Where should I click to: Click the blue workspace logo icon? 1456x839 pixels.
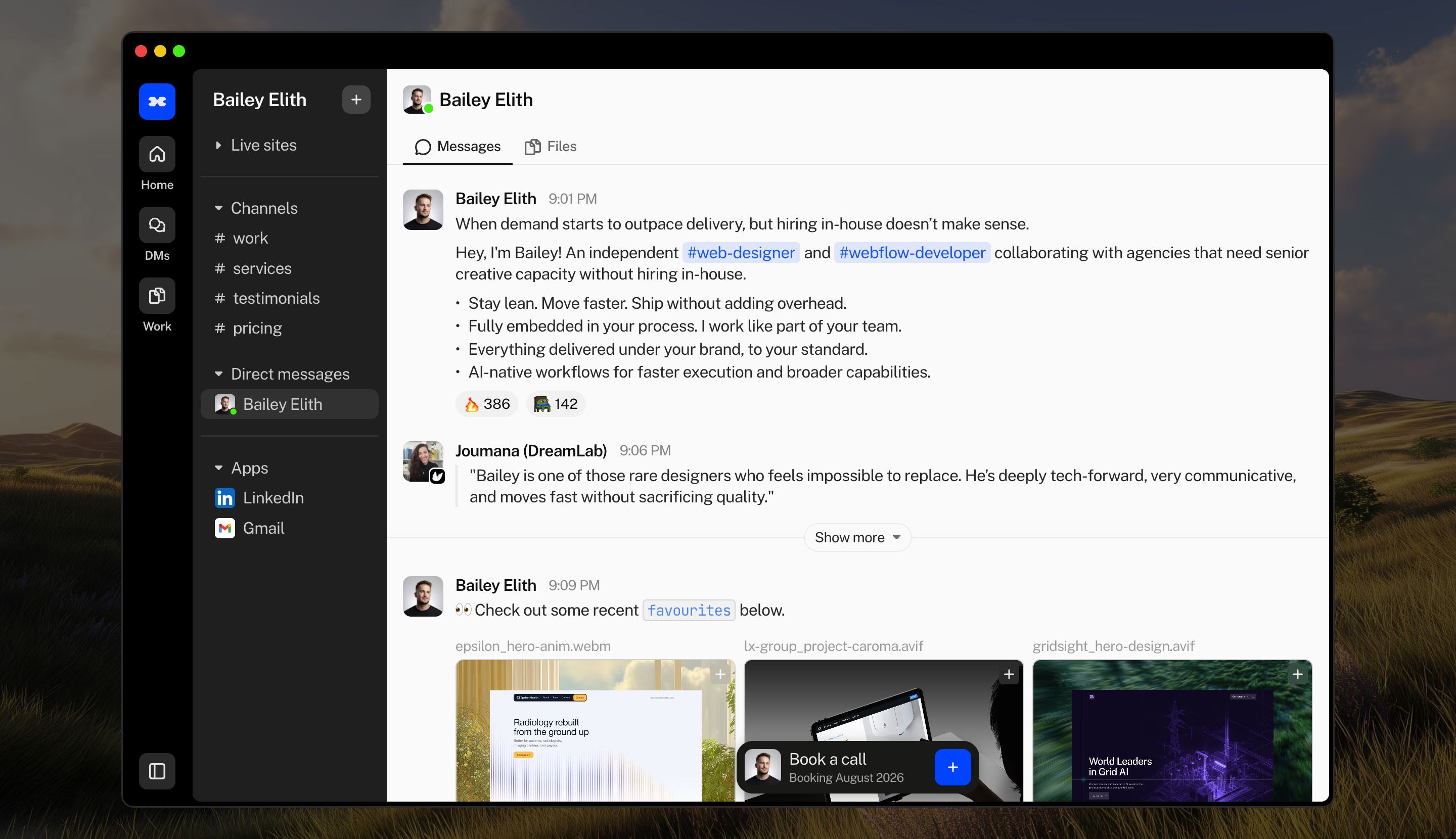[157, 102]
